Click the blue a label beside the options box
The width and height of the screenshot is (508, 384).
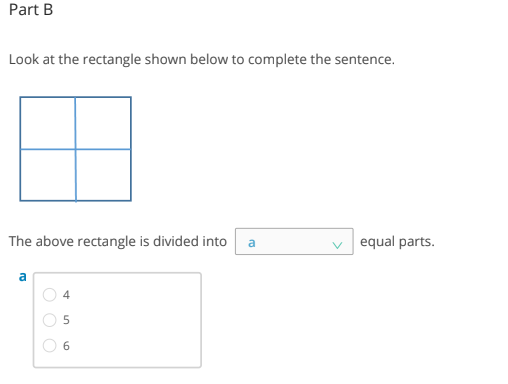coord(22,276)
